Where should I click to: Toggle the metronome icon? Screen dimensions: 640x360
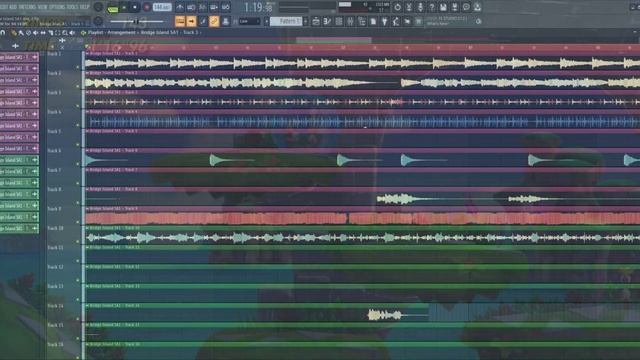pyautogui.click(x=180, y=7)
